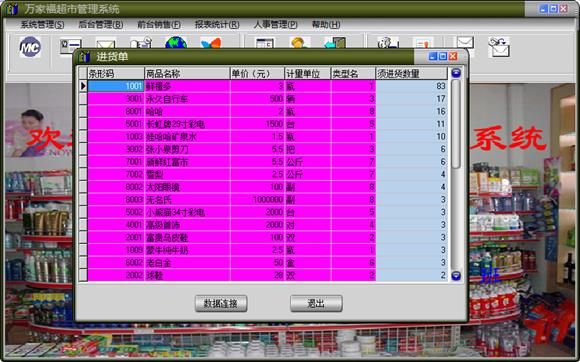The height and width of the screenshot is (362, 580).
Task: Click the scroll down button of the grid
Action: tap(456, 275)
